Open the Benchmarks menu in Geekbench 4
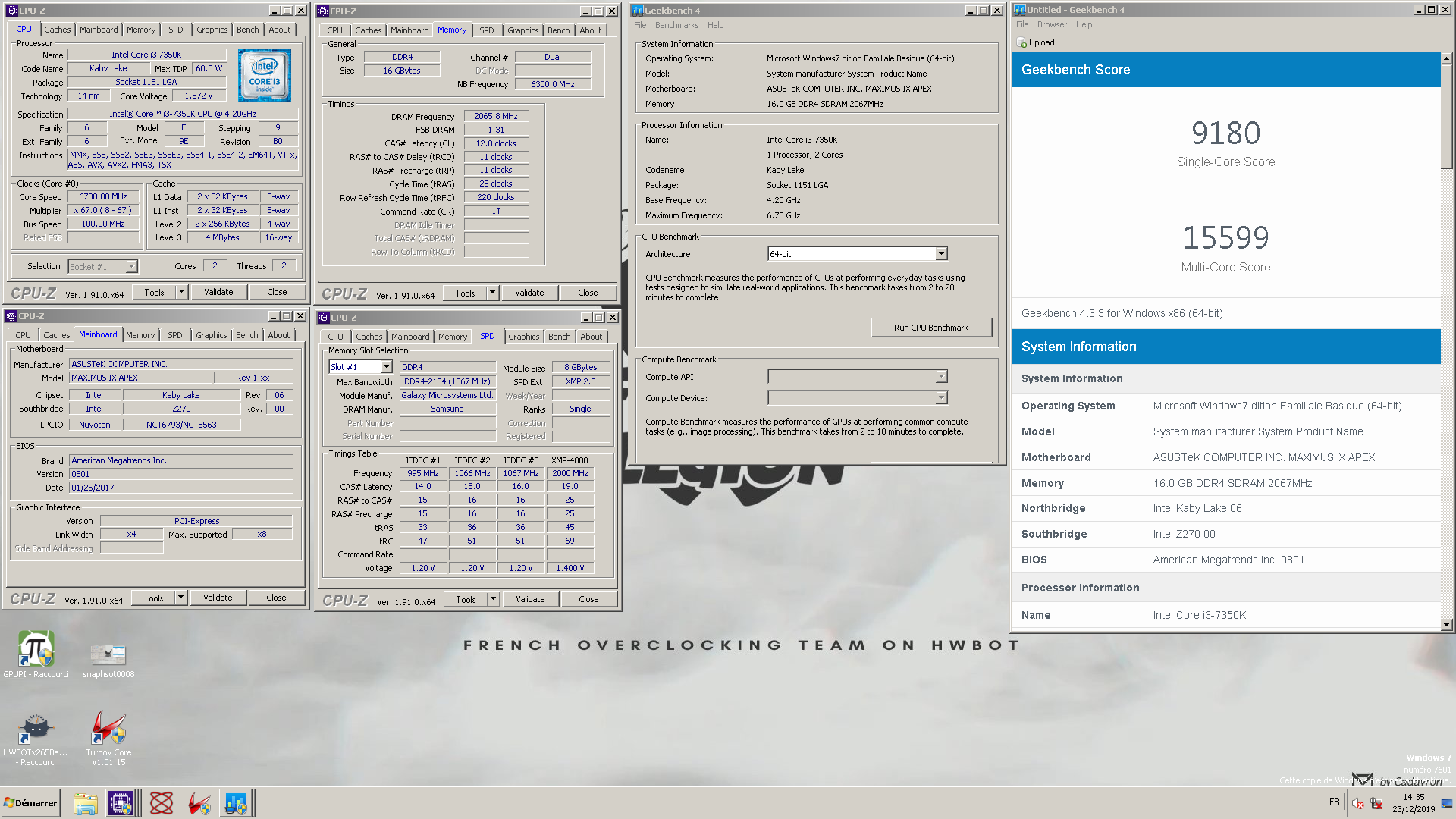Image resolution: width=1456 pixels, height=819 pixels. 677,25
